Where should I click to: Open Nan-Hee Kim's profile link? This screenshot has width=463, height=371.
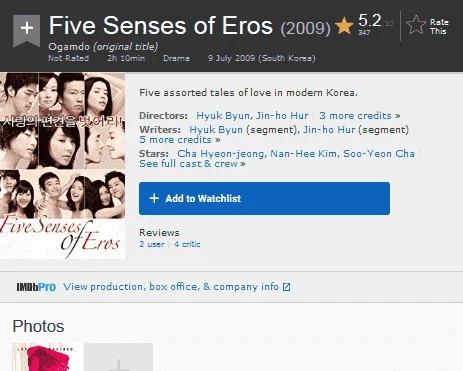click(x=303, y=154)
